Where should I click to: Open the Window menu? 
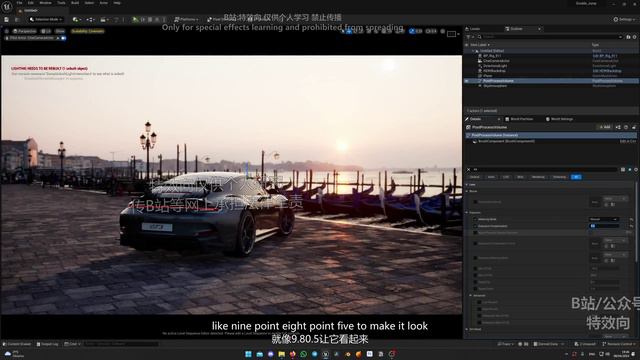click(x=45, y=3)
